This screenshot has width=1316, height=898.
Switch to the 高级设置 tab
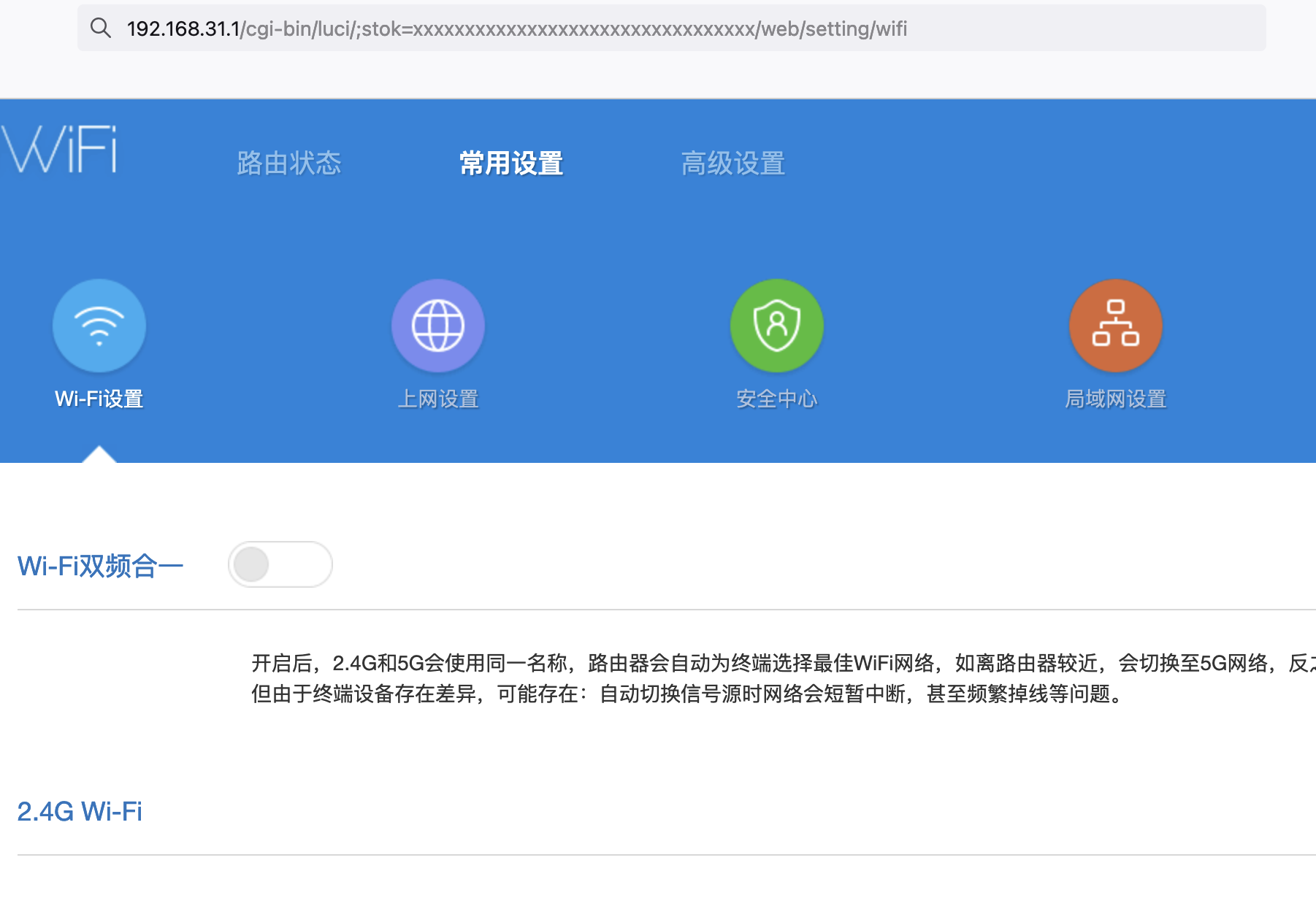(733, 163)
